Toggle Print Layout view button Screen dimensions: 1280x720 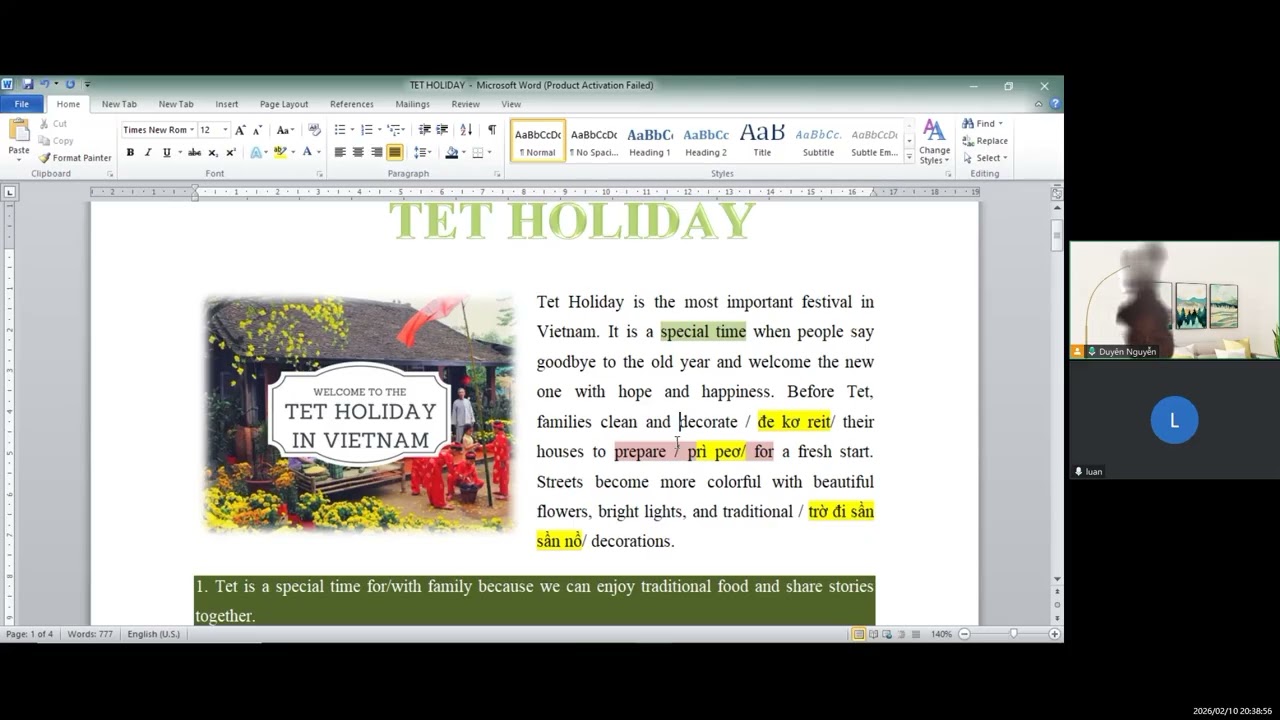pos(859,634)
